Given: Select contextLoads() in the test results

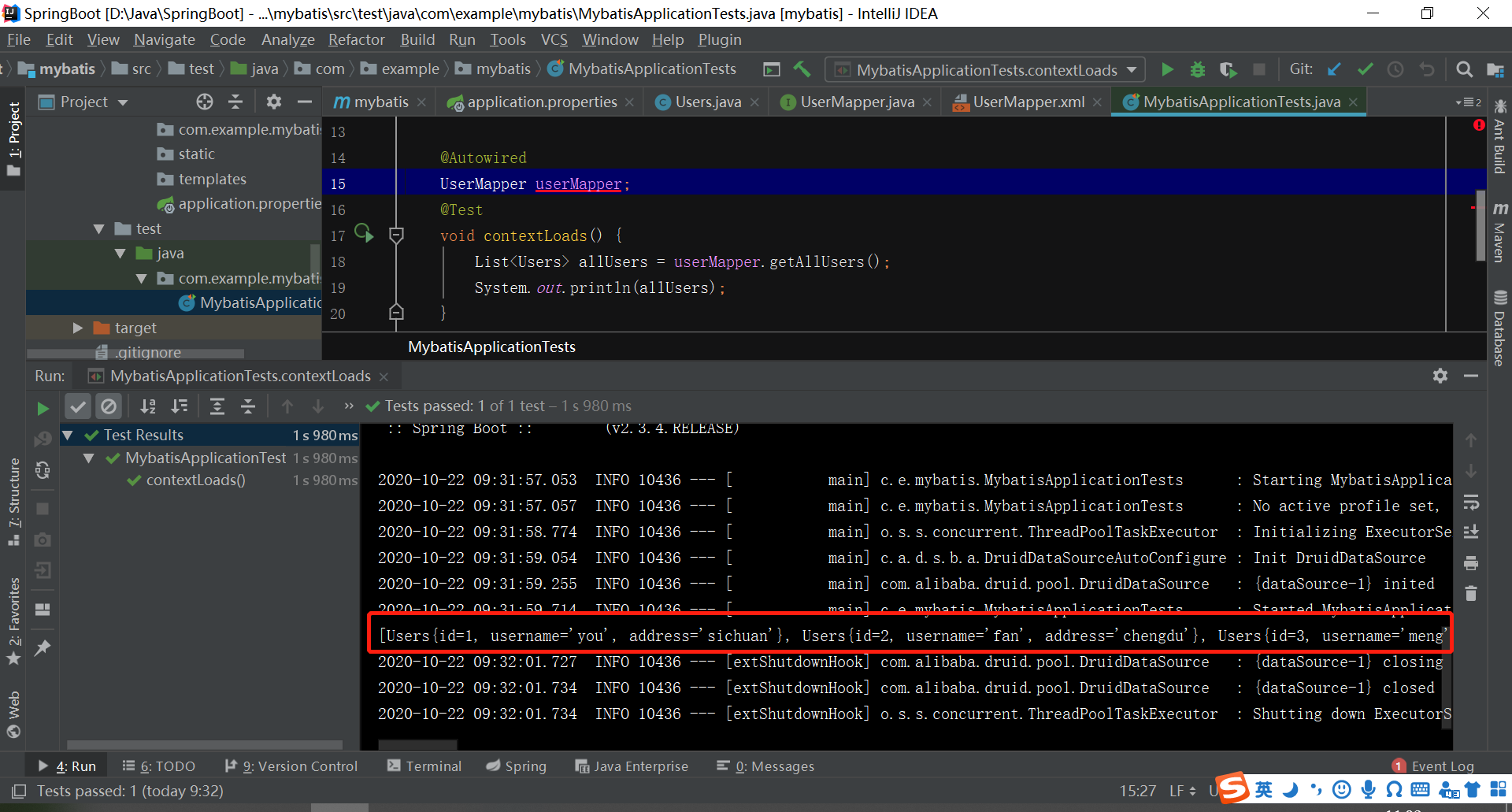Looking at the screenshot, I should (195, 480).
